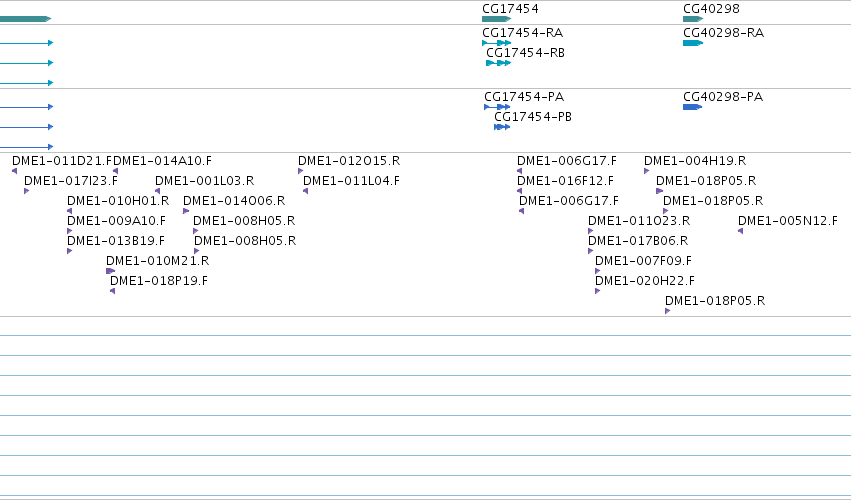Image resolution: width=851 pixels, height=500 pixels.
Task: Select protein CG17454-PA label
Action: 524,97
